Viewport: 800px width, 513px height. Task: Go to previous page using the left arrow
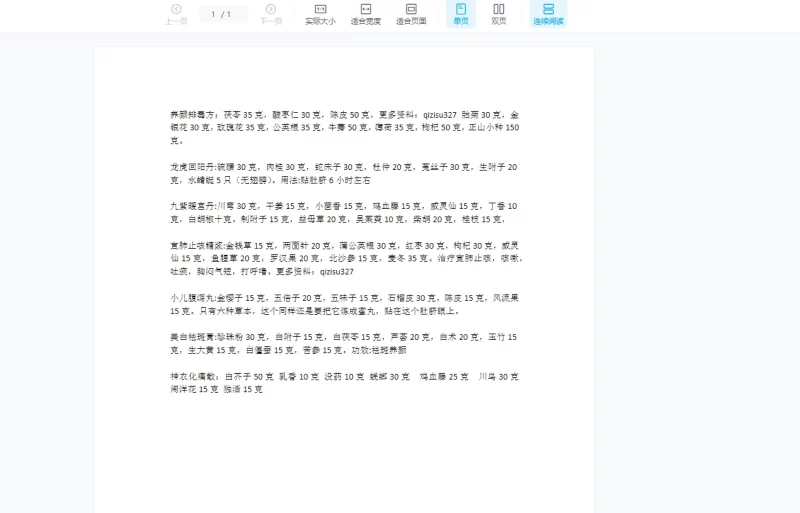pyautogui.click(x=176, y=9)
